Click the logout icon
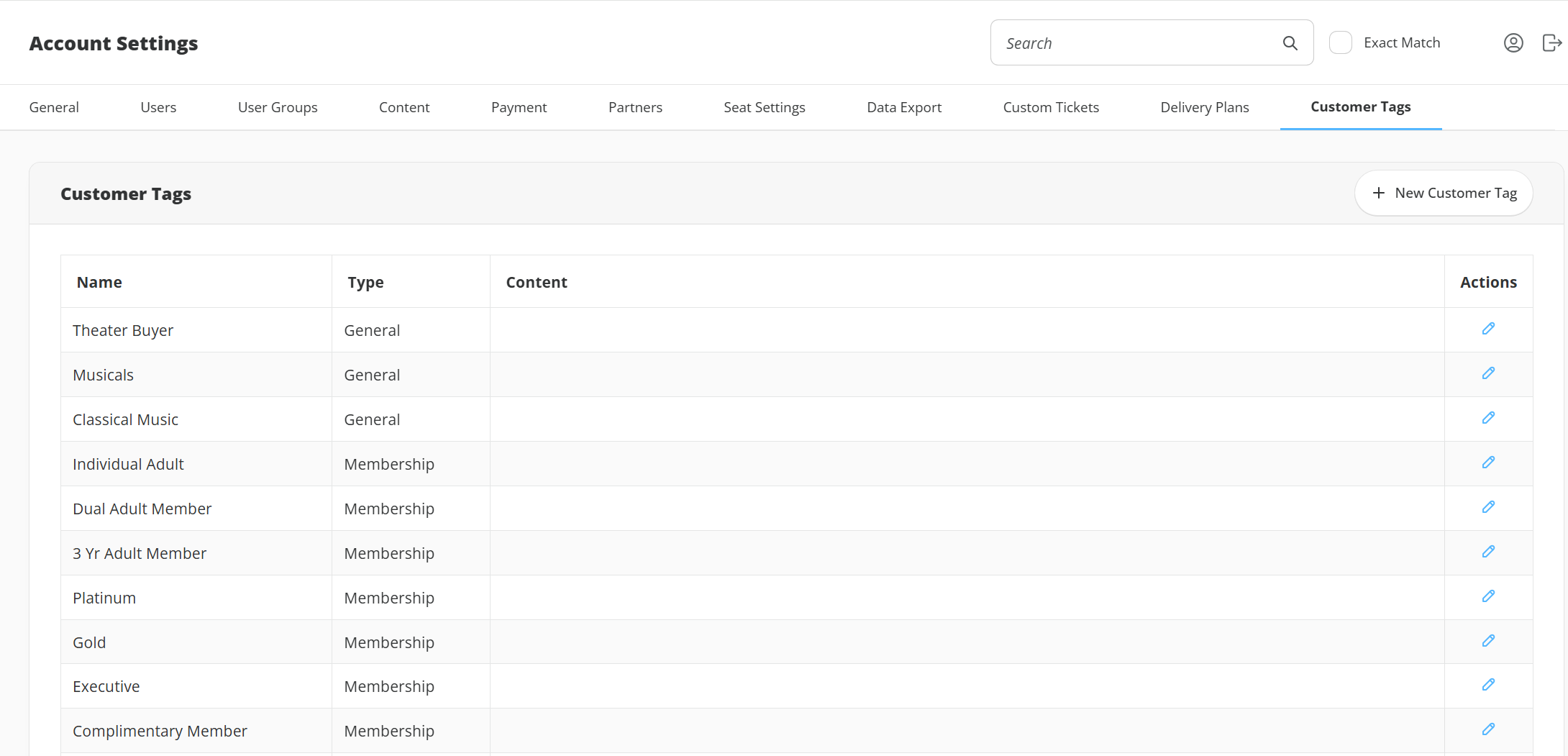Image resolution: width=1568 pixels, height=756 pixels. click(x=1552, y=43)
